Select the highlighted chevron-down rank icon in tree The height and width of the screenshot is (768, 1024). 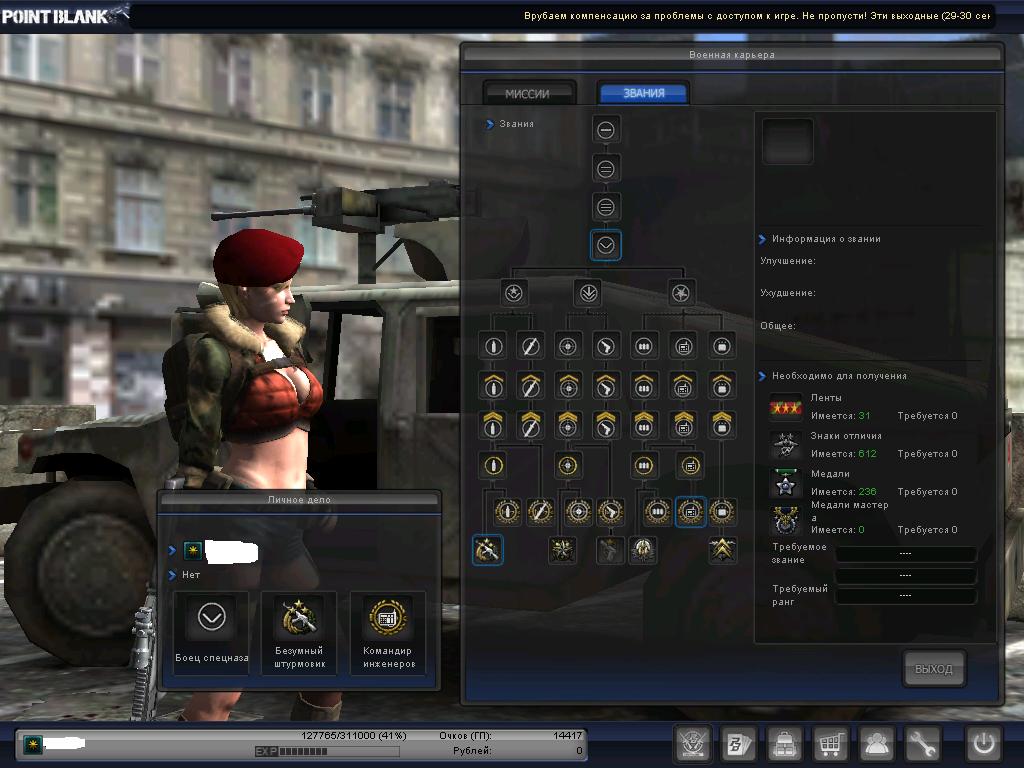coord(605,246)
